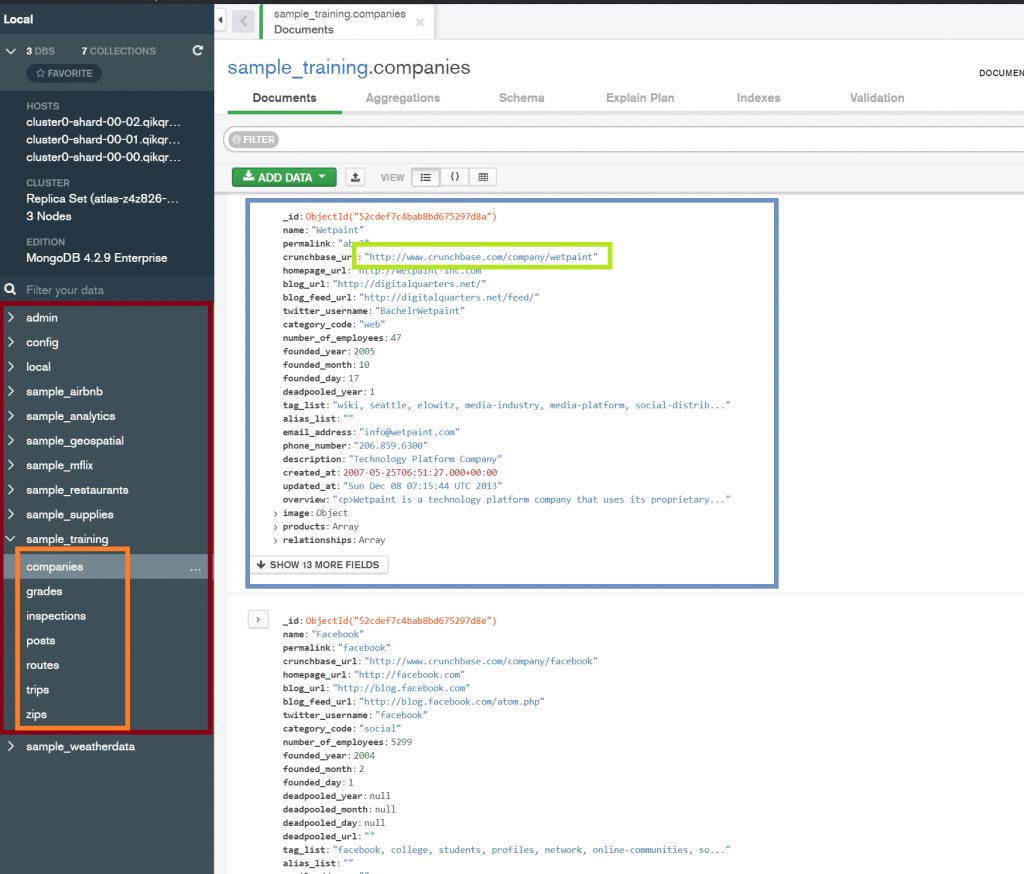The image size is (1024, 874).
Task: Click the MongoDB 4.2.9 Enterprise edition text
Action: point(97,258)
